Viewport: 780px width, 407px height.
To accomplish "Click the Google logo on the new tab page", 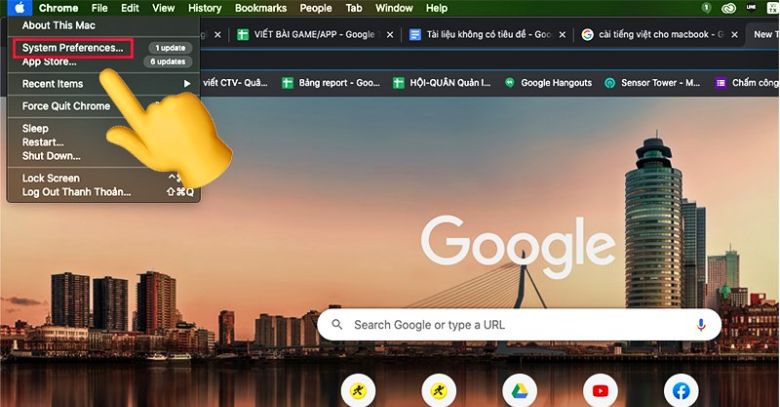I will 518,246.
